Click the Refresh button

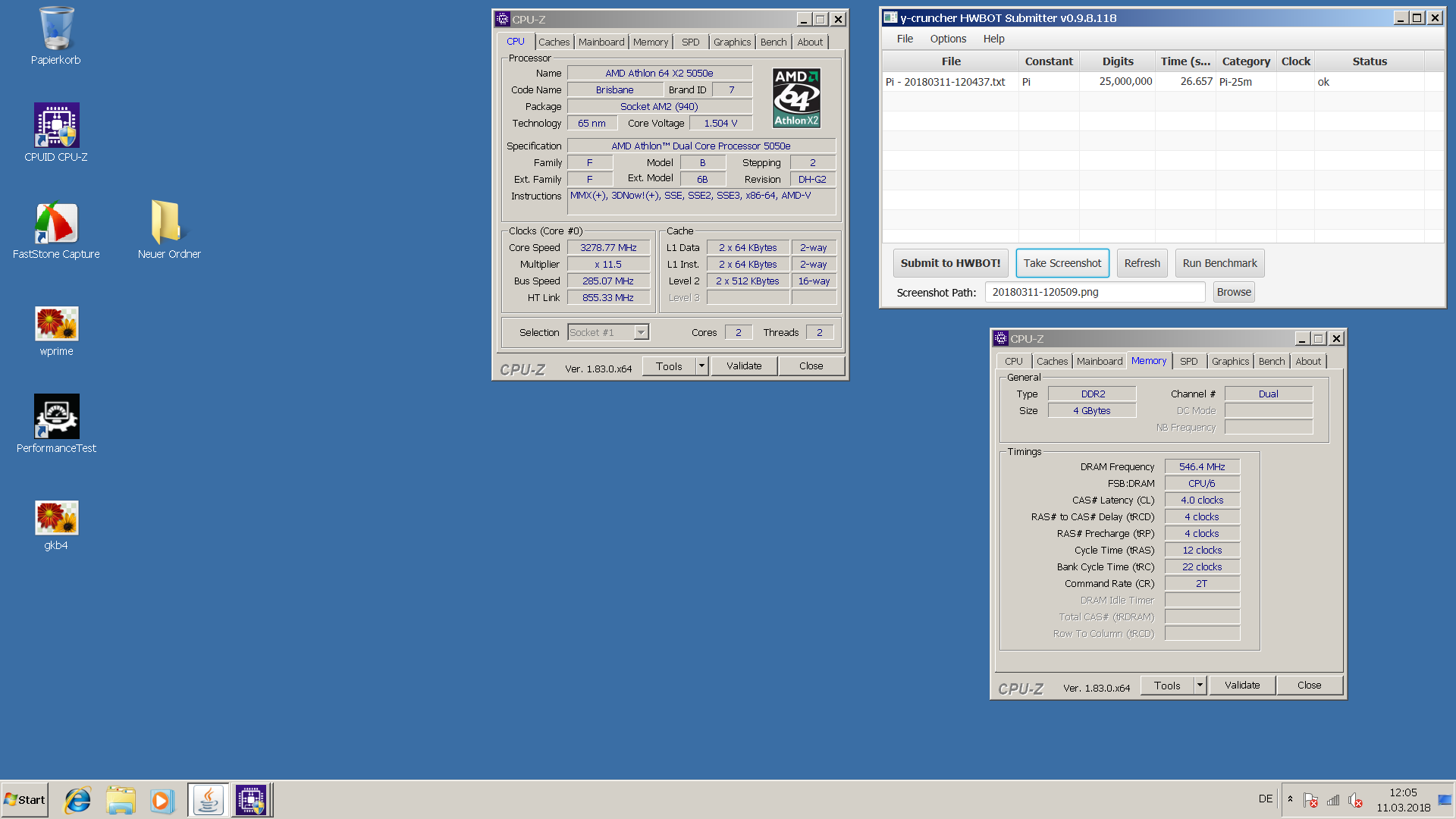coord(1142,263)
